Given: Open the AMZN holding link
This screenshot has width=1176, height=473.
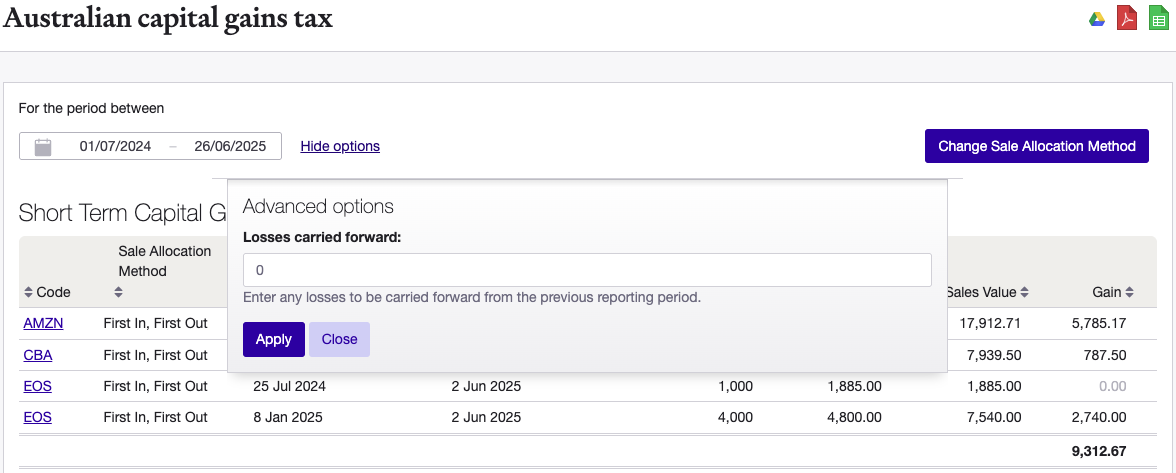Looking at the screenshot, I should [x=41, y=323].
